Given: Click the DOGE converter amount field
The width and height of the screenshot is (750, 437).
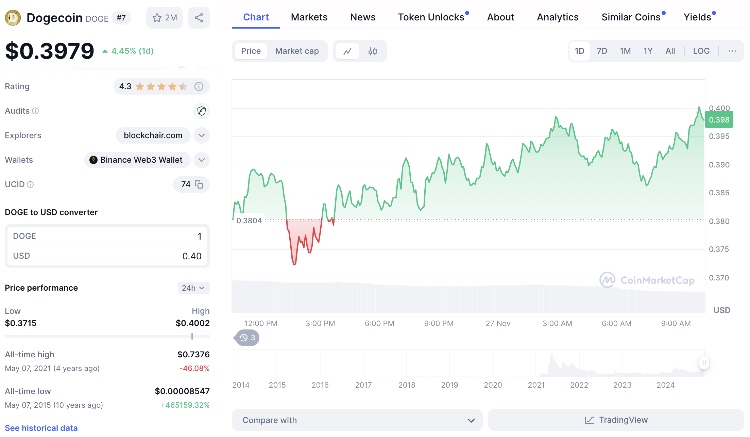Looking at the screenshot, I should click(x=107, y=236).
